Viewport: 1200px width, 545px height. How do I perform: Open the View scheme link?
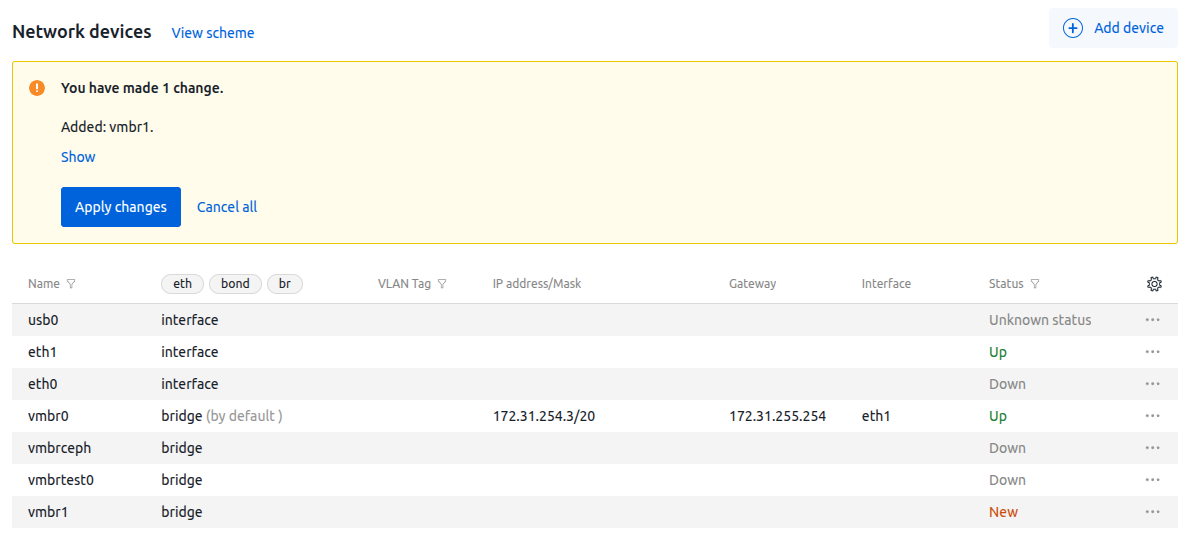tap(213, 33)
